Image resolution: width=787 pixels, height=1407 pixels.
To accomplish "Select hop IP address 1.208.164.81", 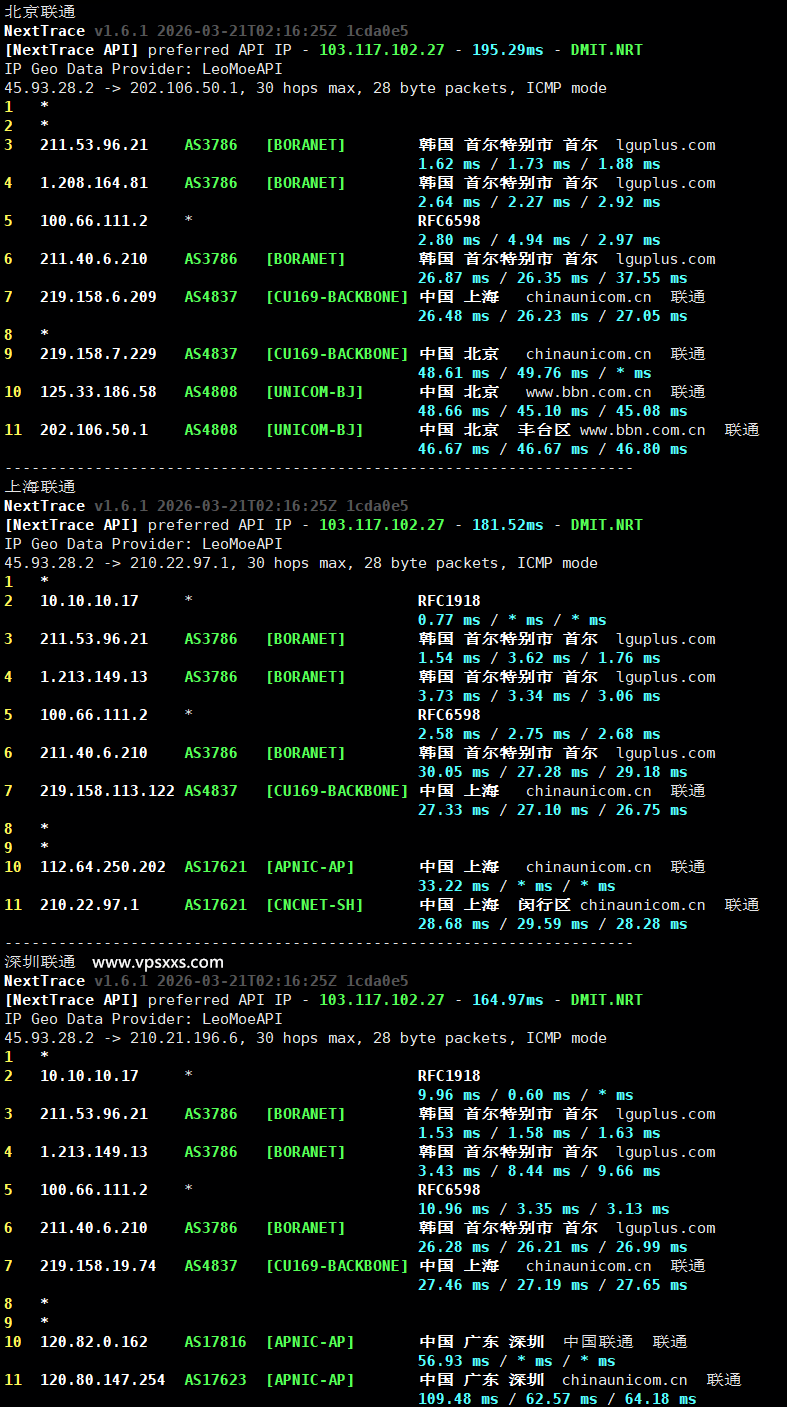I will pyautogui.click(x=94, y=183).
